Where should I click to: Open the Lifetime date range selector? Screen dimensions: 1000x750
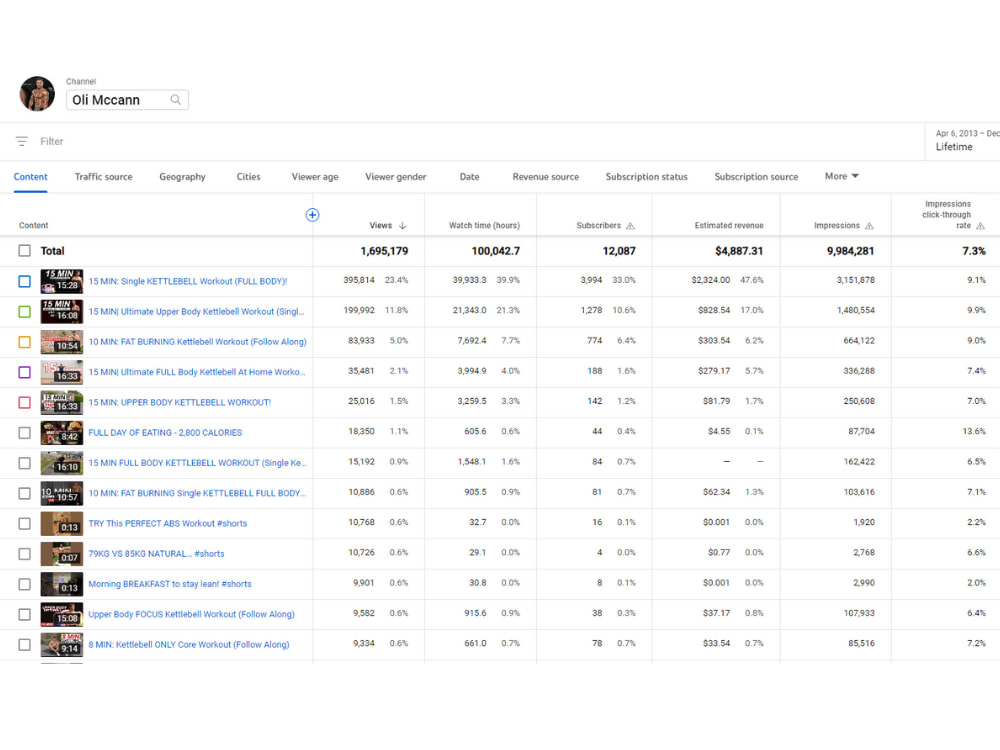click(x=963, y=140)
